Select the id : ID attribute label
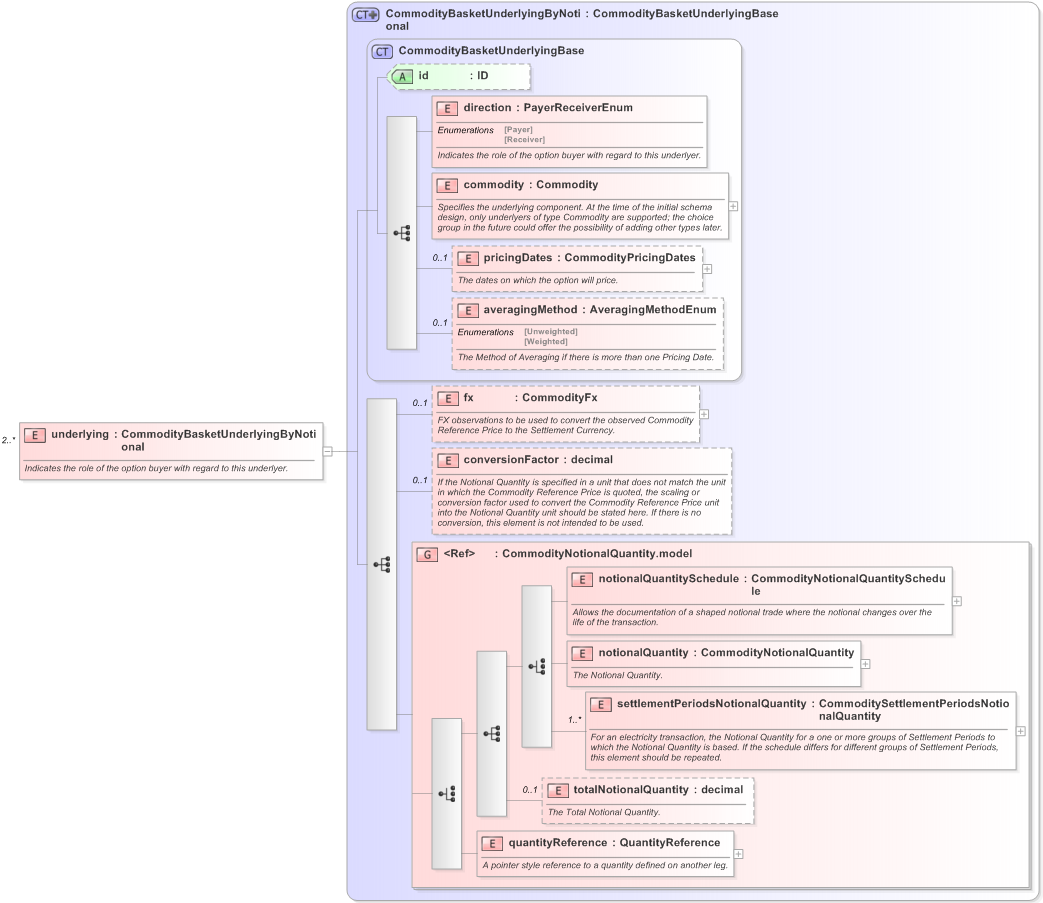Screen dimensions: 1043x903 click(x=453, y=76)
